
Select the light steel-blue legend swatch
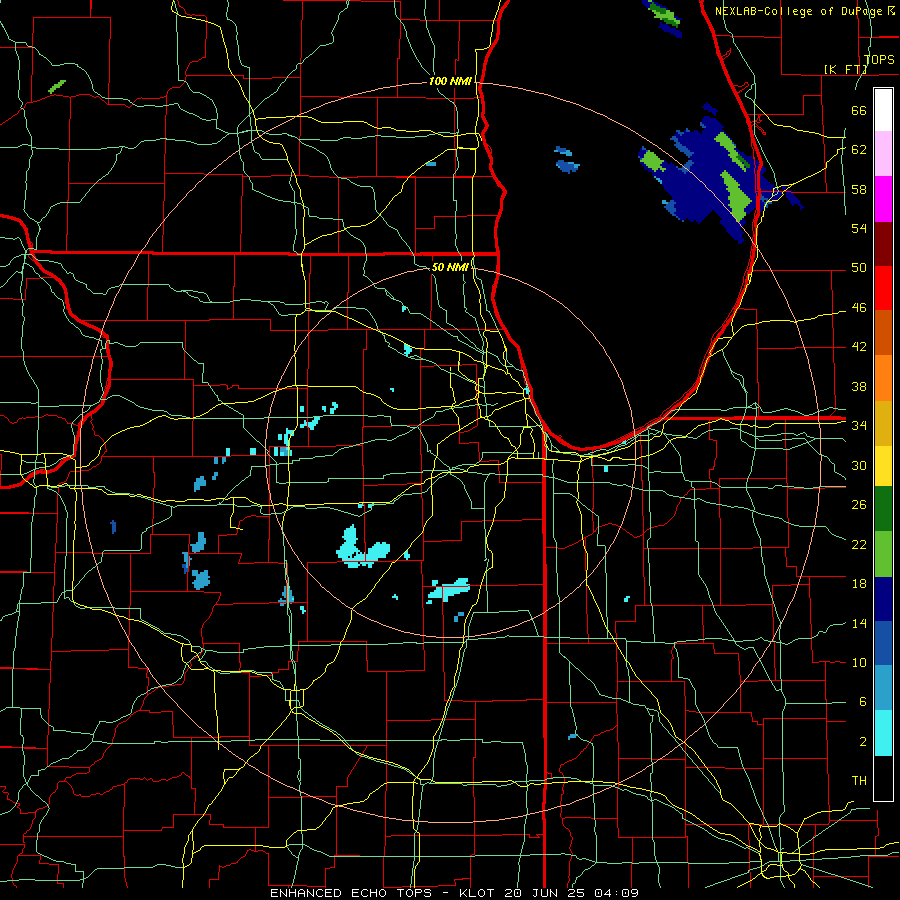tap(883, 688)
